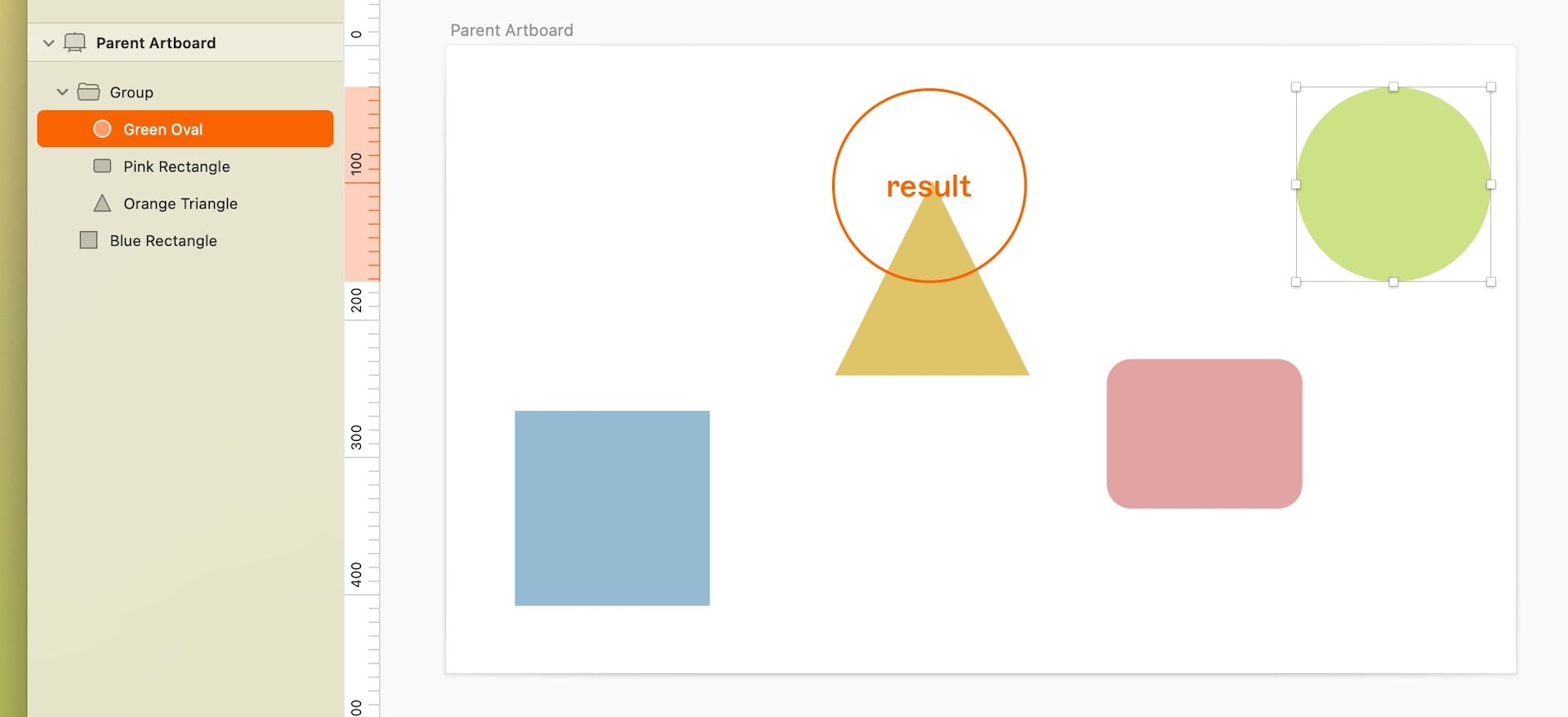Select the Orange Triangle layer name
1568x717 pixels.
(180, 203)
